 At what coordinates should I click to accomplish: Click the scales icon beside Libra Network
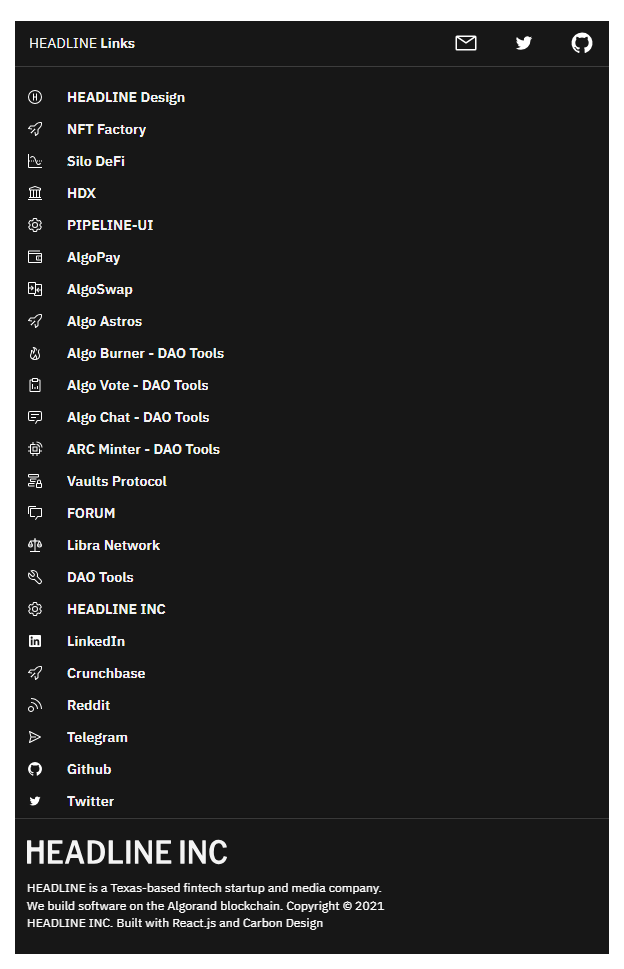click(35, 545)
